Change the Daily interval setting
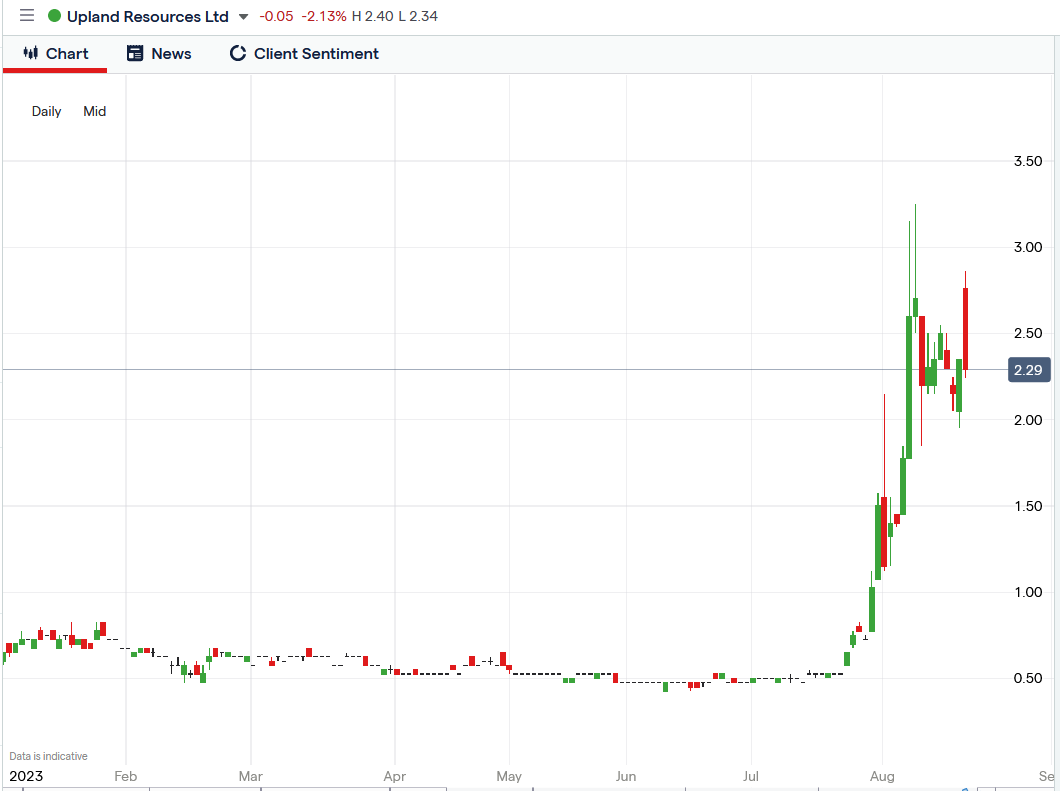The image size is (1060, 791). pos(47,112)
